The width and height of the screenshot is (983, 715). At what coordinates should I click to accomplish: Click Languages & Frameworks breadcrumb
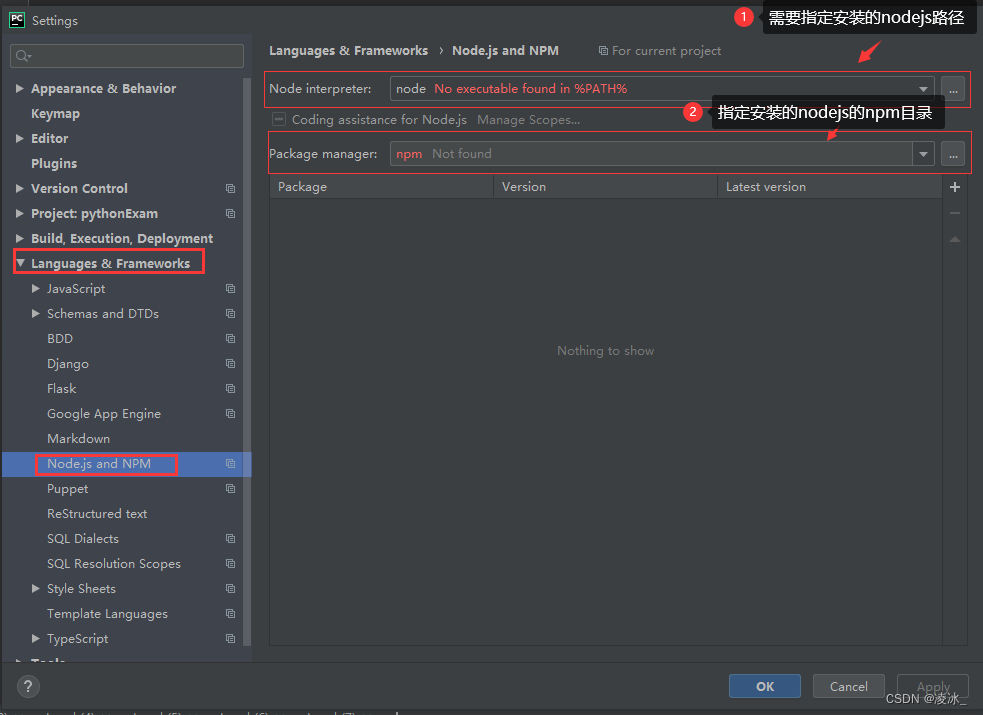[x=349, y=51]
